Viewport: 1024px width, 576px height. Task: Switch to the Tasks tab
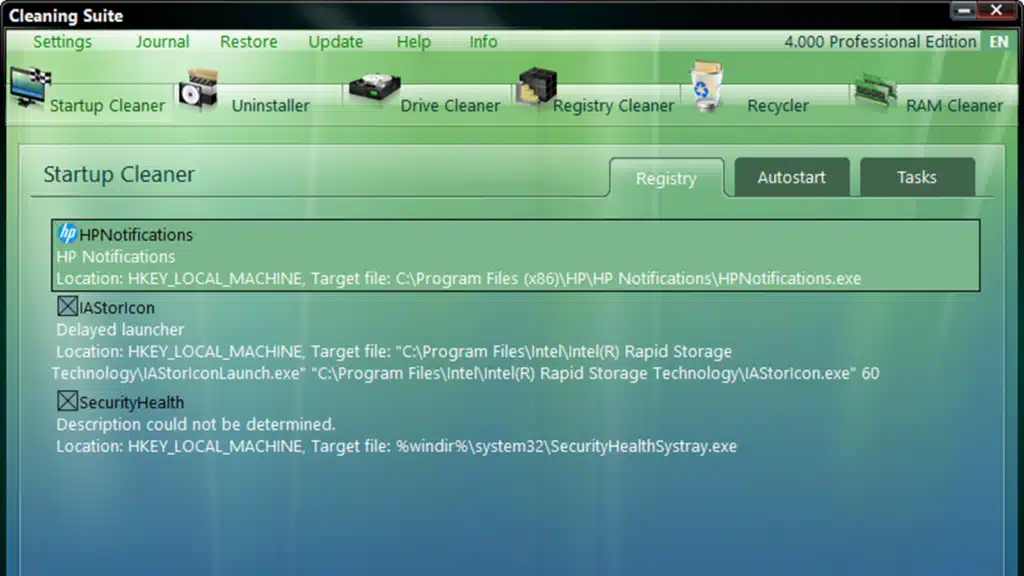[x=917, y=177]
